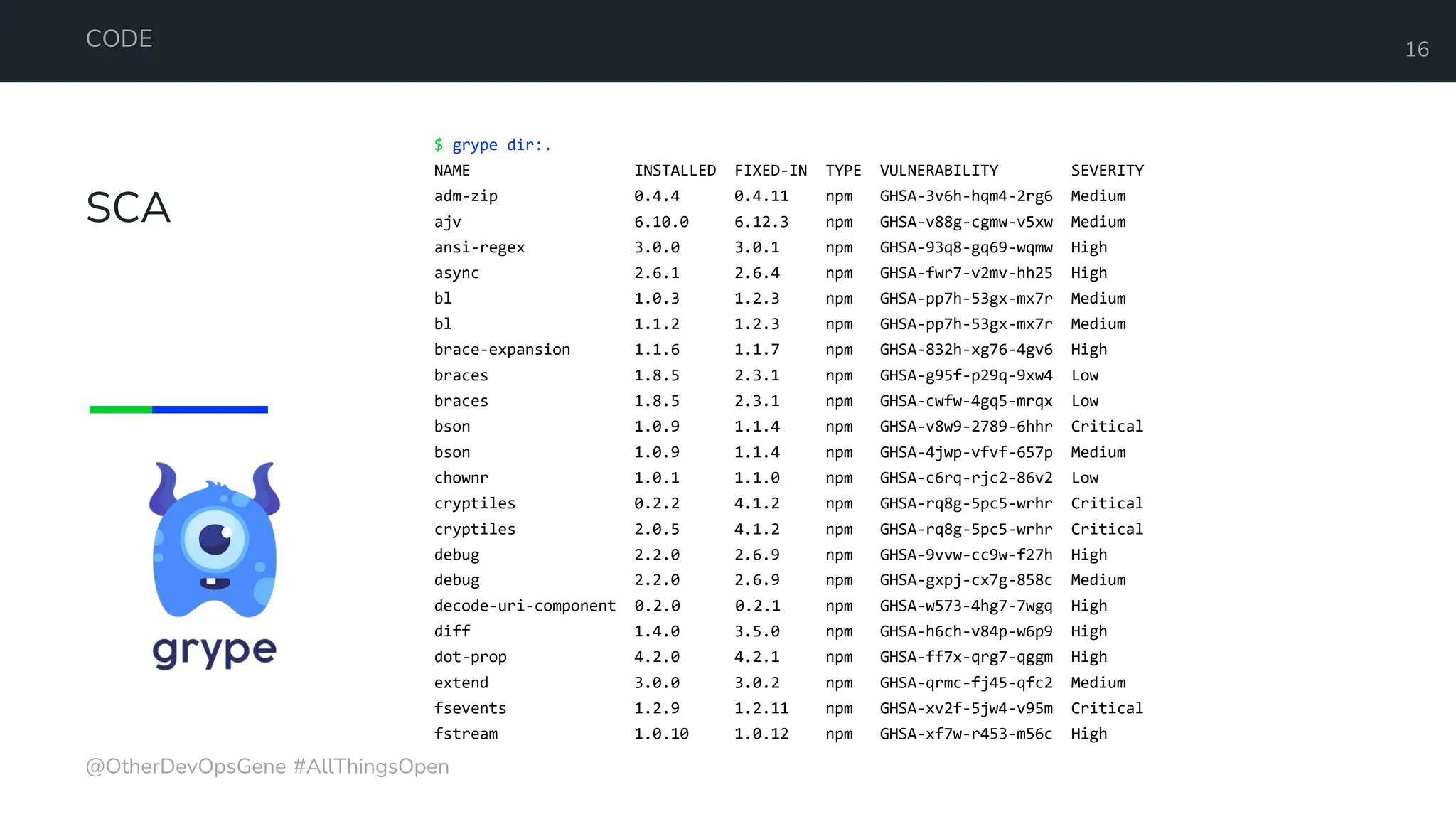1456x819 pixels.
Task: Click vulnerability GHSA-v88g-cgmw-v5xw
Action: click(966, 222)
